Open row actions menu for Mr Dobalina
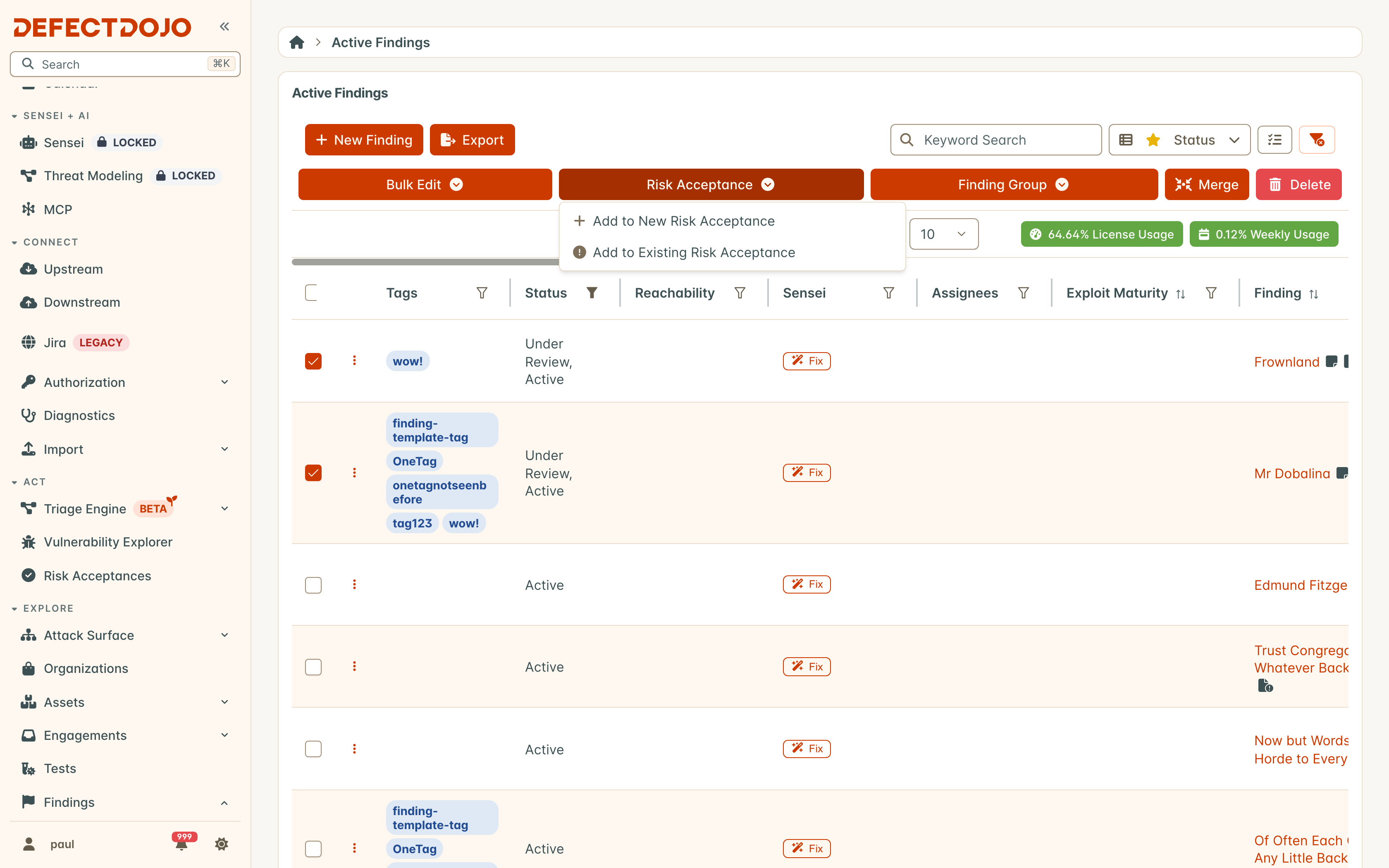This screenshot has height=868, width=1389. click(x=354, y=472)
